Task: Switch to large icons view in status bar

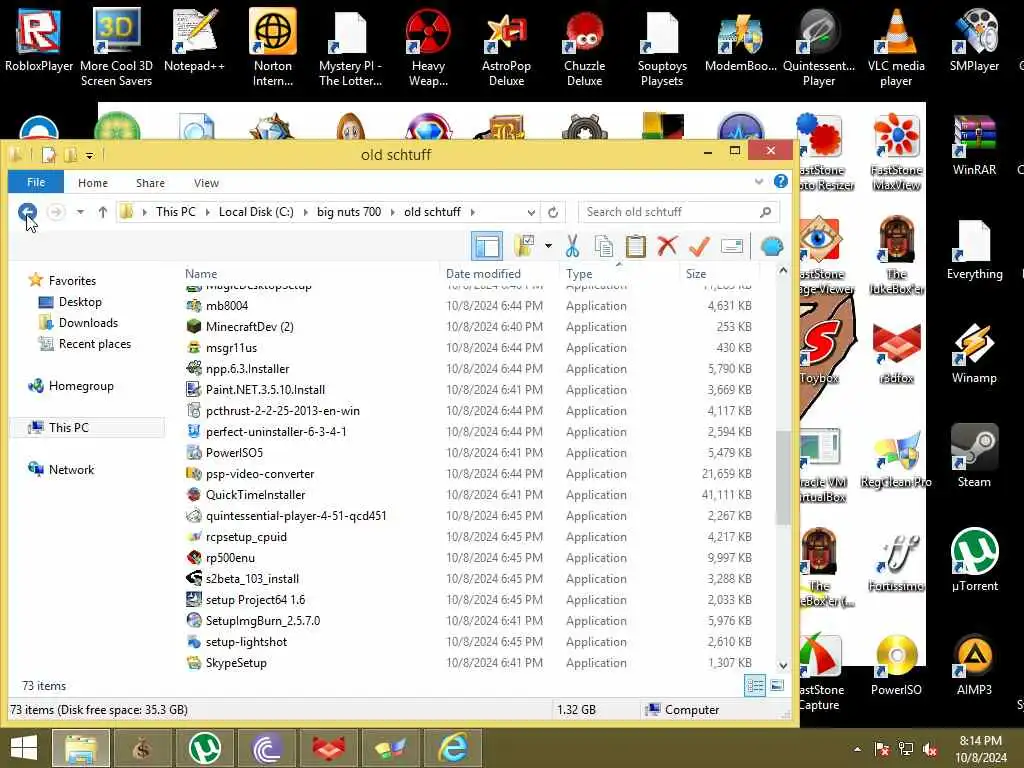Action: pos(776,686)
